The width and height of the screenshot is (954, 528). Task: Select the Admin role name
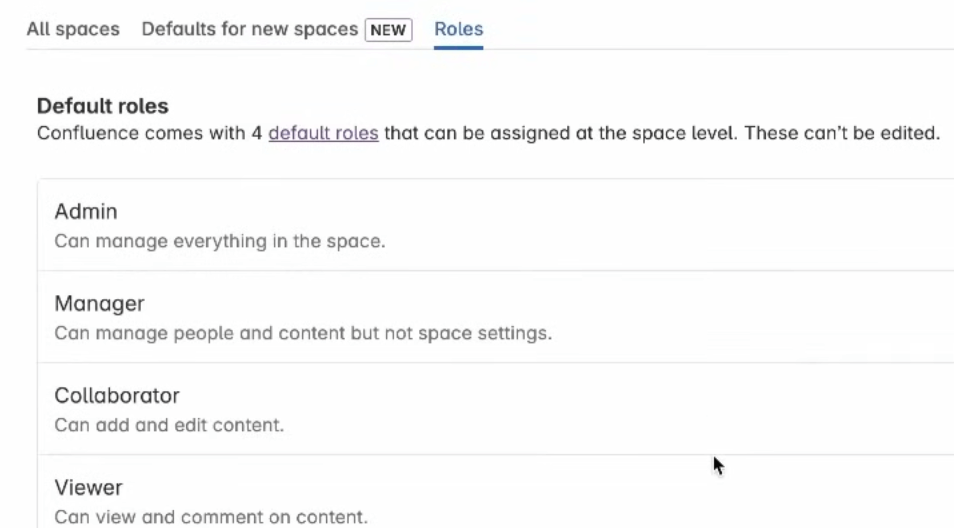coord(86,212)
